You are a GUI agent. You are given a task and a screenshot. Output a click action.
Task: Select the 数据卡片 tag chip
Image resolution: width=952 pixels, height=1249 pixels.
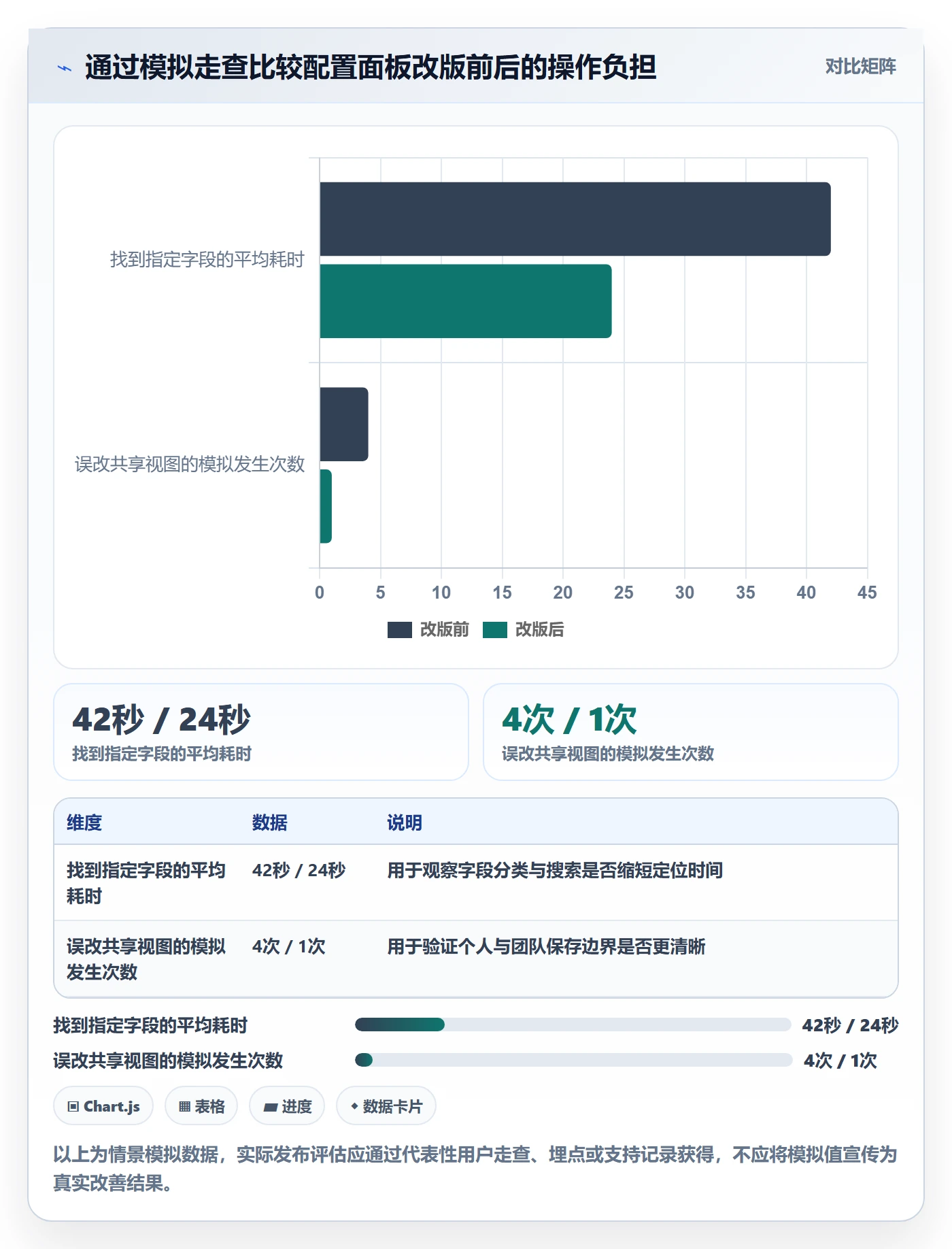tap(386, 1106)
